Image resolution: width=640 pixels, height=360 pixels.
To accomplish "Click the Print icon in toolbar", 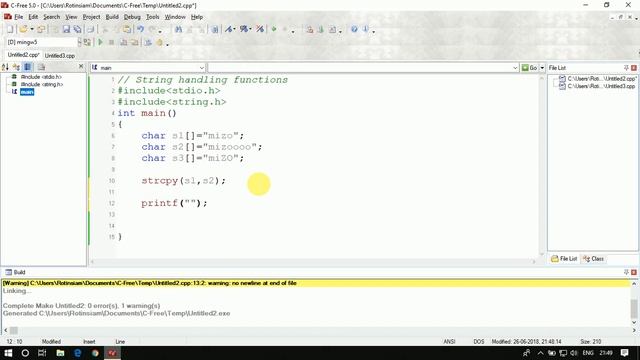I will coord(91,29).
